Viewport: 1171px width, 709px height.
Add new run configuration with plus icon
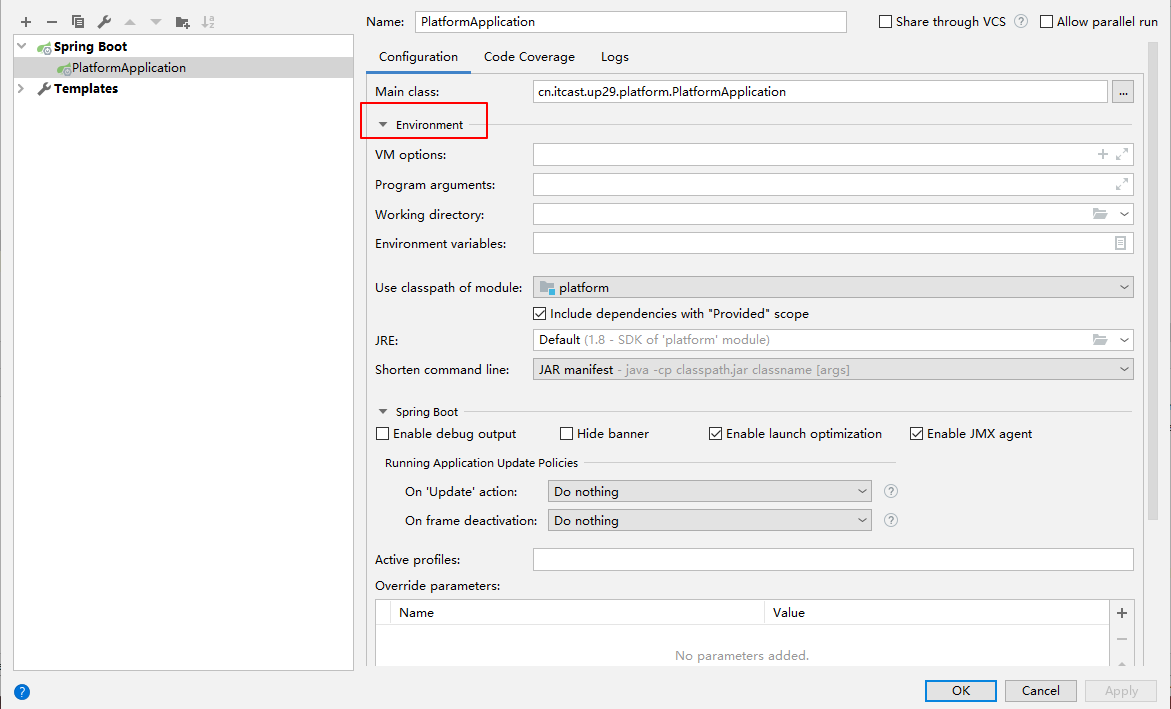[26, 22]
